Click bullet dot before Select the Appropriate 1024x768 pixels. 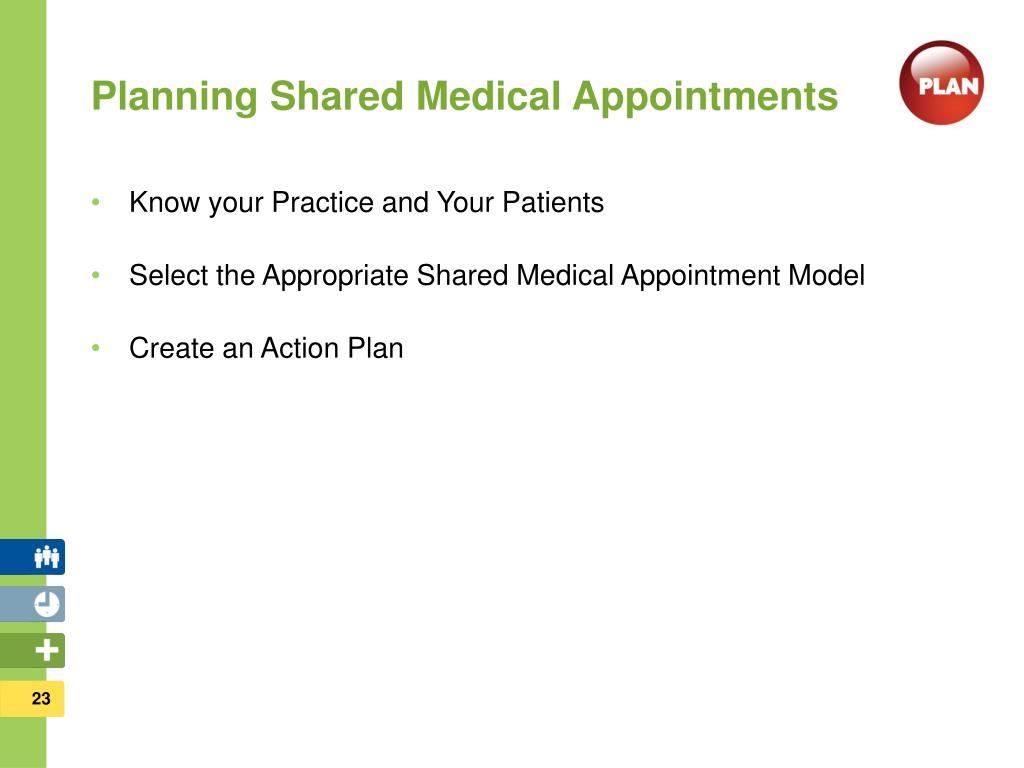coord(96,276)
